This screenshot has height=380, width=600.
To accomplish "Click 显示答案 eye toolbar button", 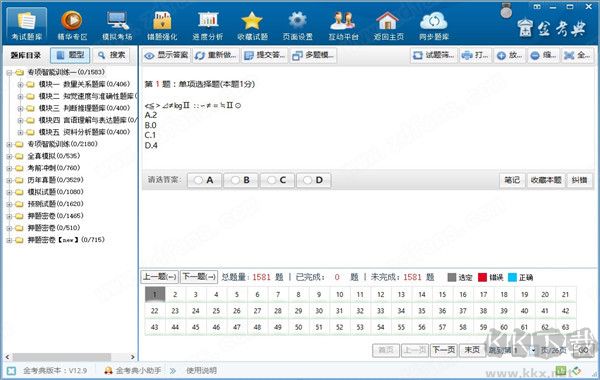I will (x=166, y=55).
